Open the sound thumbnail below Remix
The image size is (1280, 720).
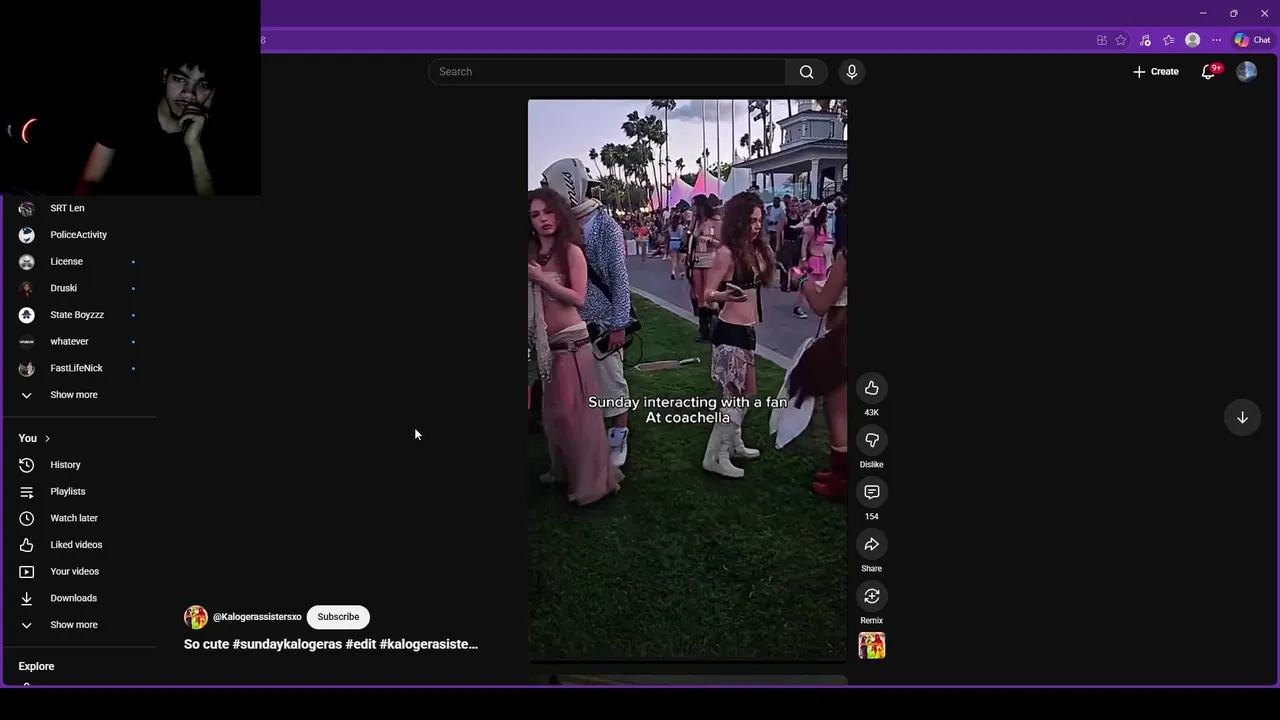point(872,646)
